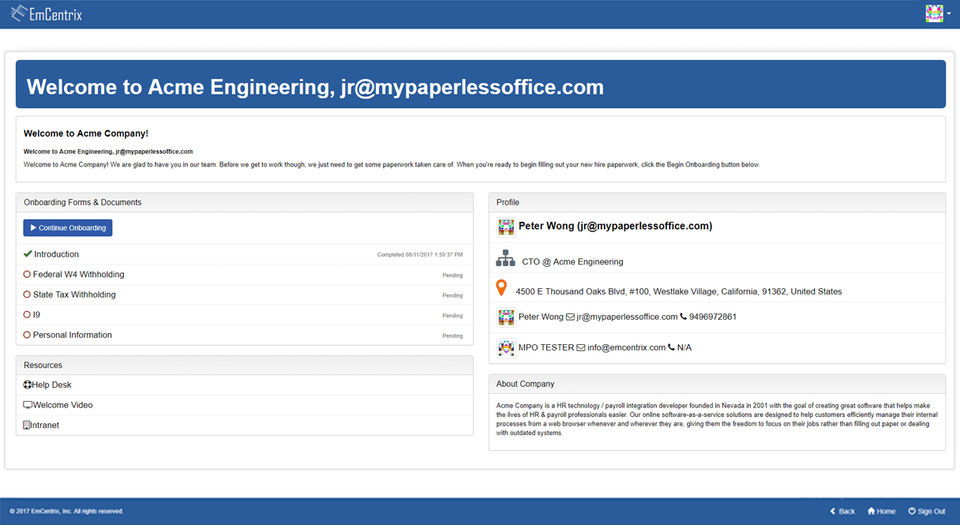960x525 pixels.
Task: Click the orange location pin icon
Action: [x=501, y=288]
